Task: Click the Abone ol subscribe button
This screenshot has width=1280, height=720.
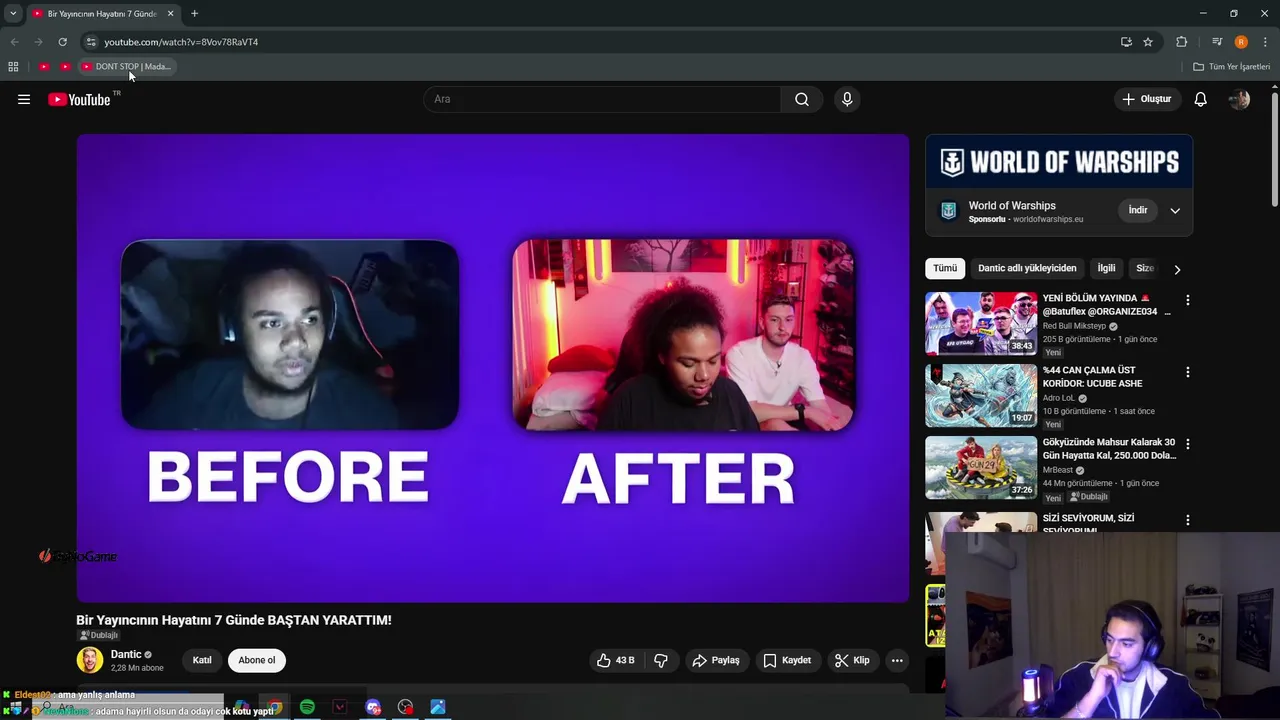Action: (x=257, y=660)
